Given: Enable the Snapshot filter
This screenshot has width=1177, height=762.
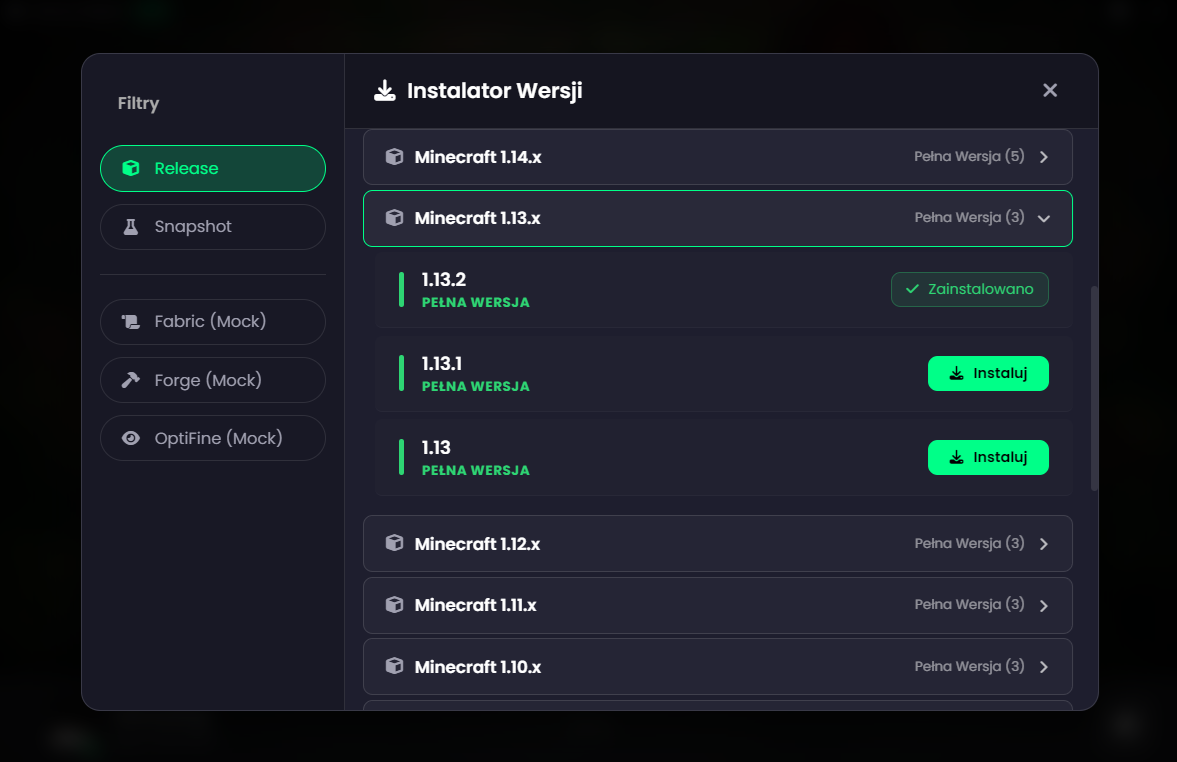Looking at the screenshot, I should click(x=212, y=227).
